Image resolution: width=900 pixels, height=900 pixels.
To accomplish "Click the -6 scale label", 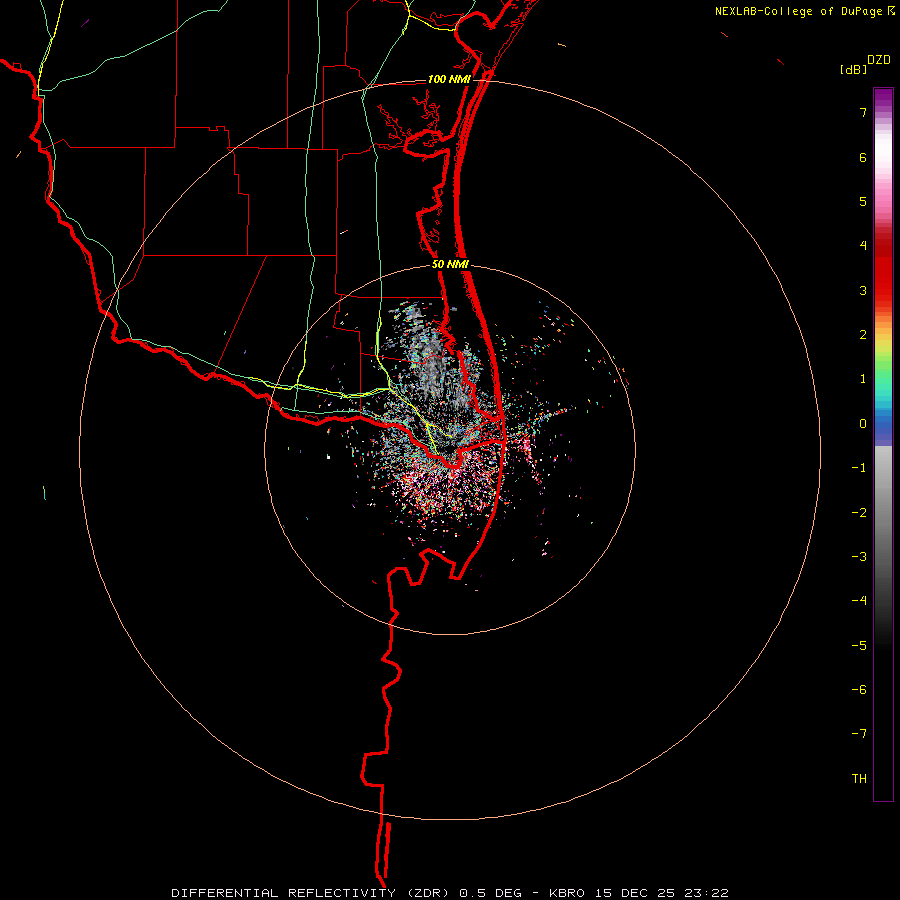I will [x=859, y=690].
